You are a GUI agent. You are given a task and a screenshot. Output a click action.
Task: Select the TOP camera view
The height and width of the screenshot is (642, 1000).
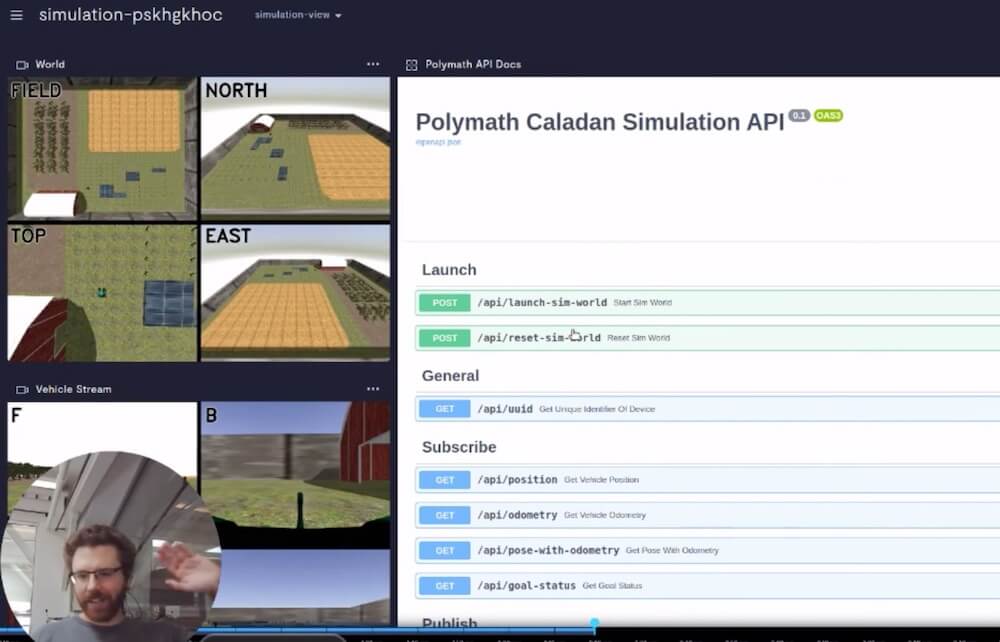pos(103,293)
